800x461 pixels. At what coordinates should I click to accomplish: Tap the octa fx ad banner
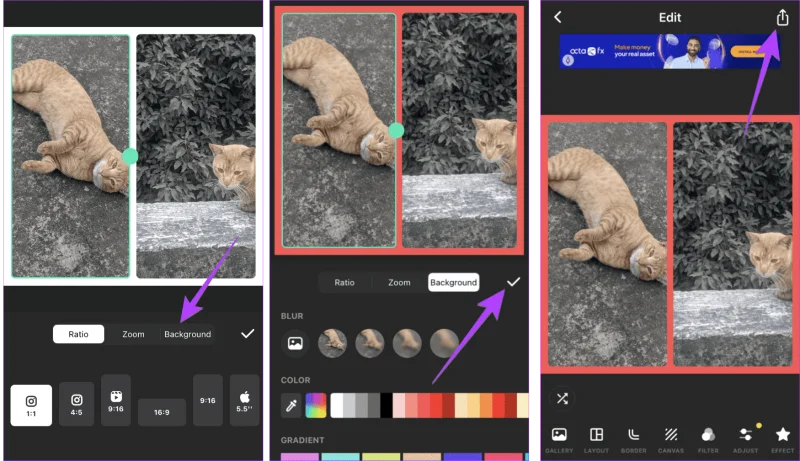coord(669,51)
